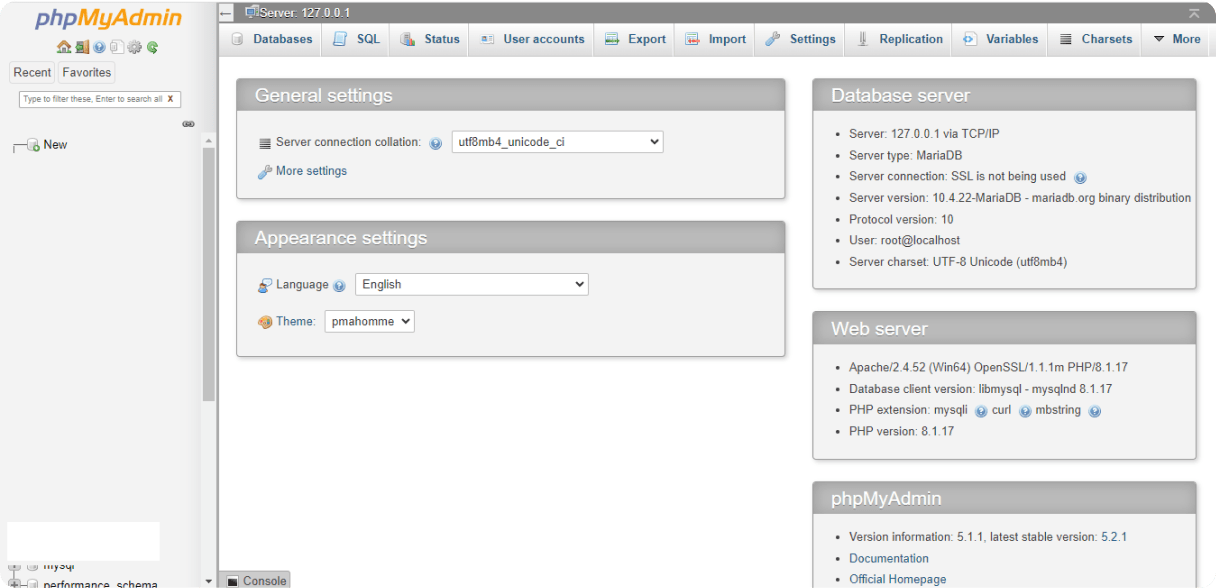Open the Language dropdown set to English
Screen dimensions: 1216x588
[x=471, y=285]
